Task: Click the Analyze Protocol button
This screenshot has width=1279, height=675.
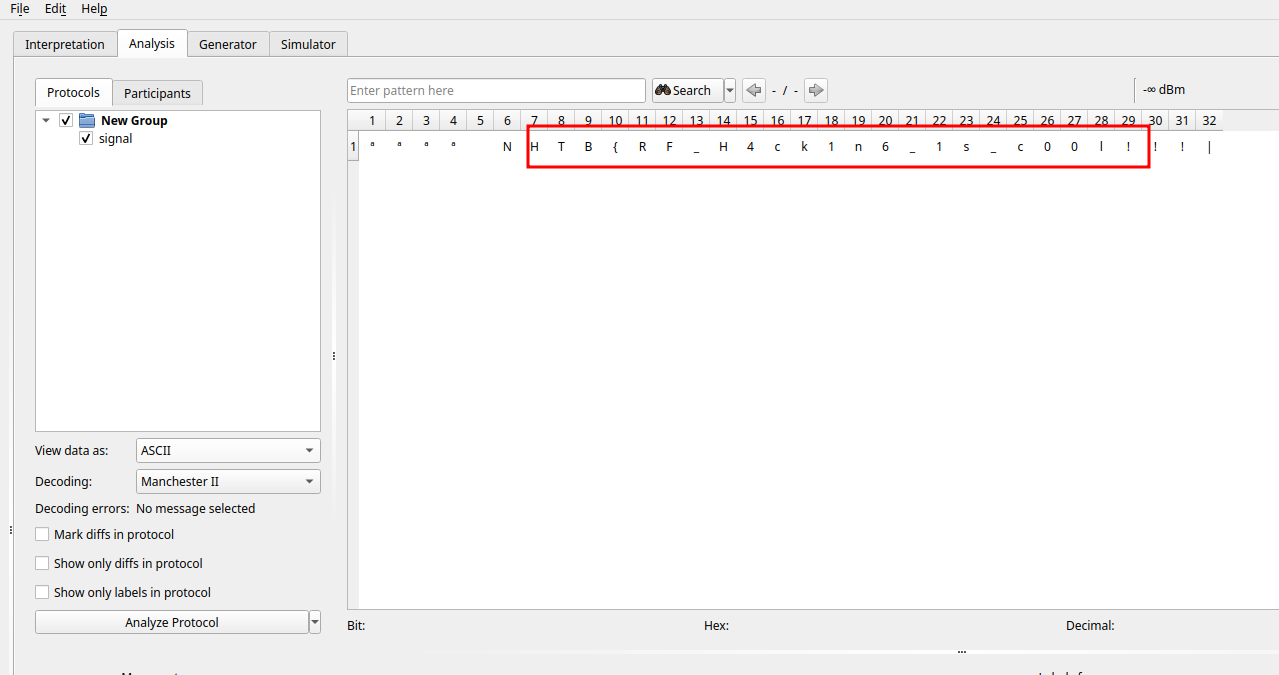Action: [x=171, y=622]
